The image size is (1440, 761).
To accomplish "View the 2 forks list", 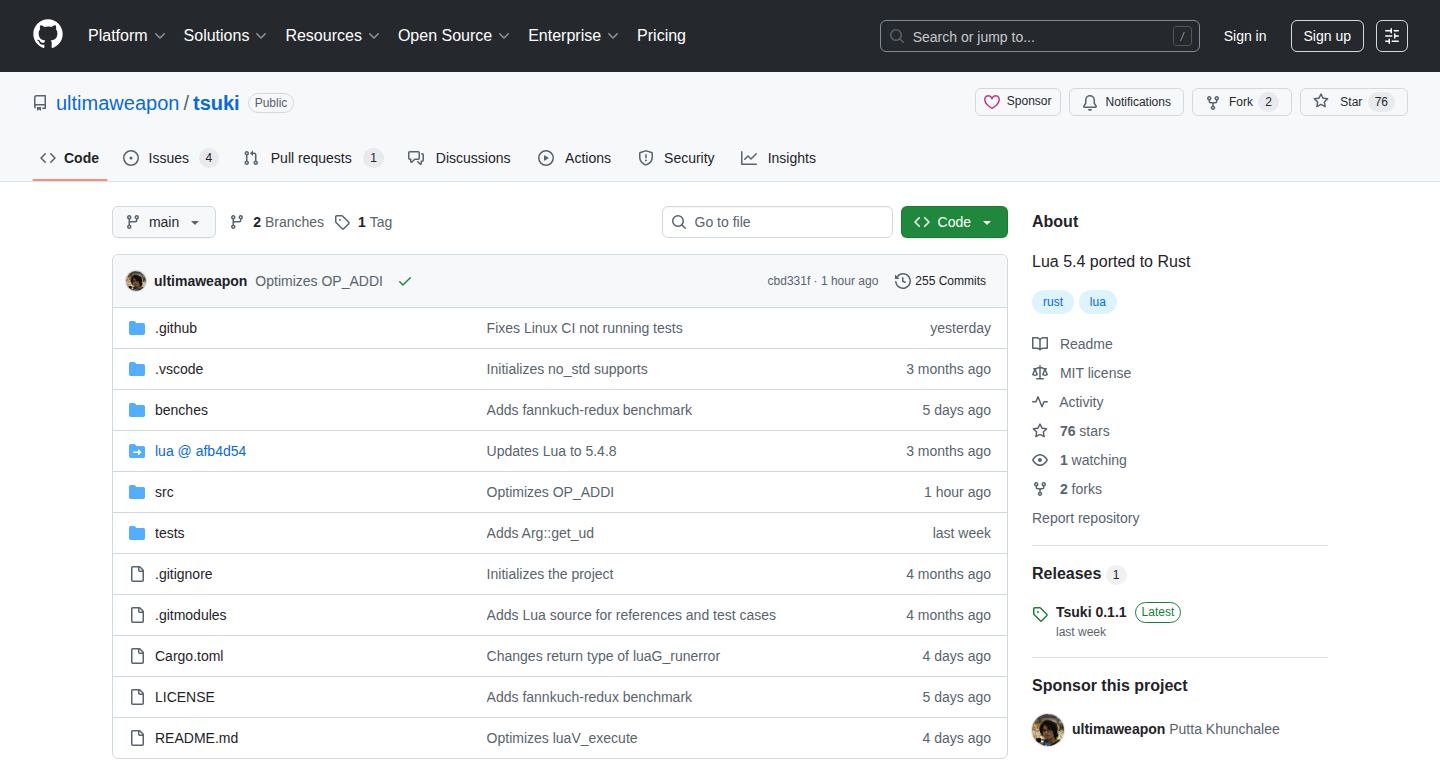I will point(1067,489).
